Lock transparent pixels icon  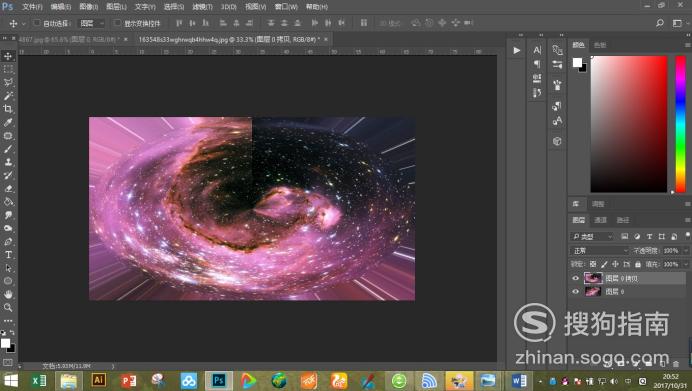(593, 264)
